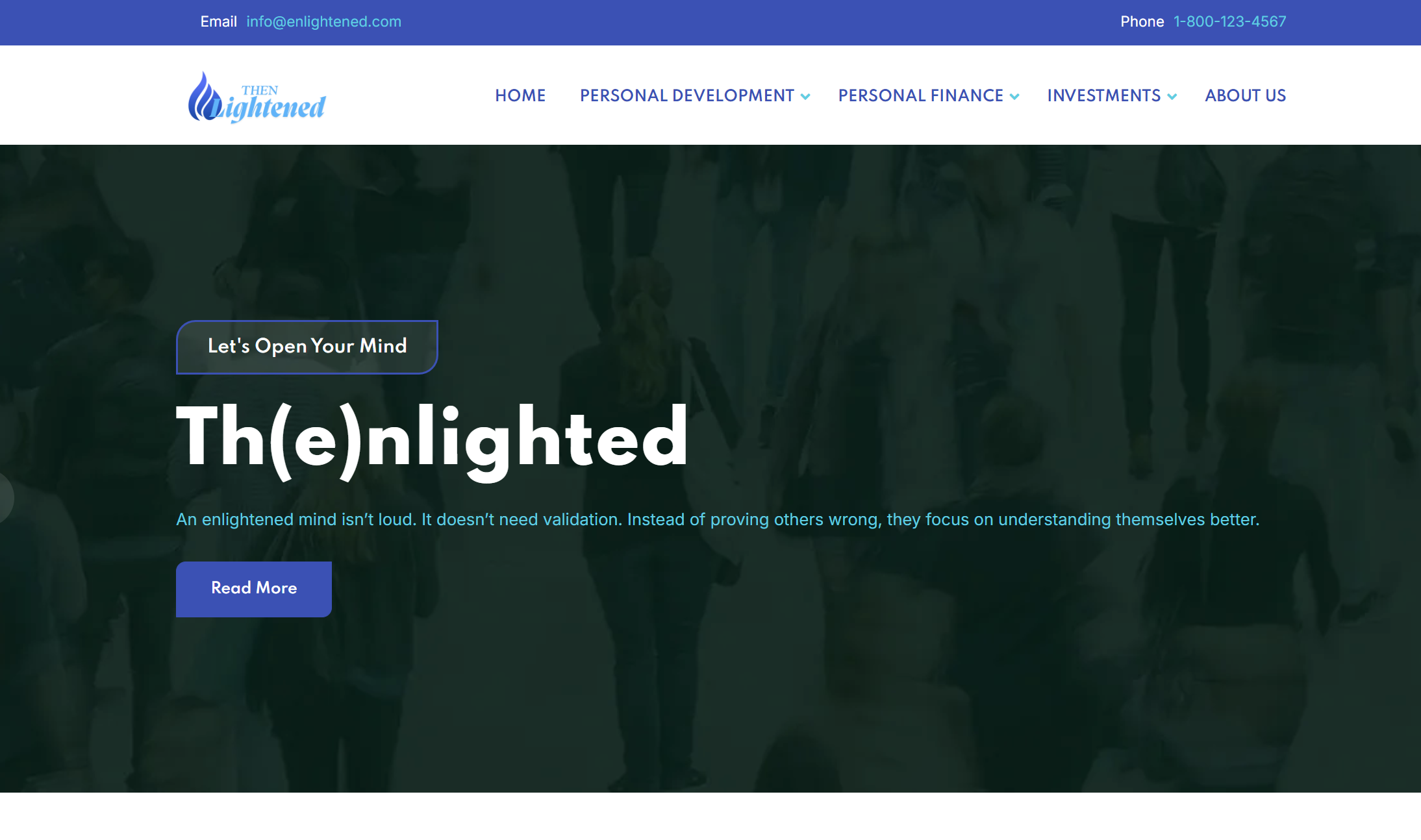Select PERSONAL FINANCE menu label
The width and height of the screenshot is (1421, 840).
point(920,95)
